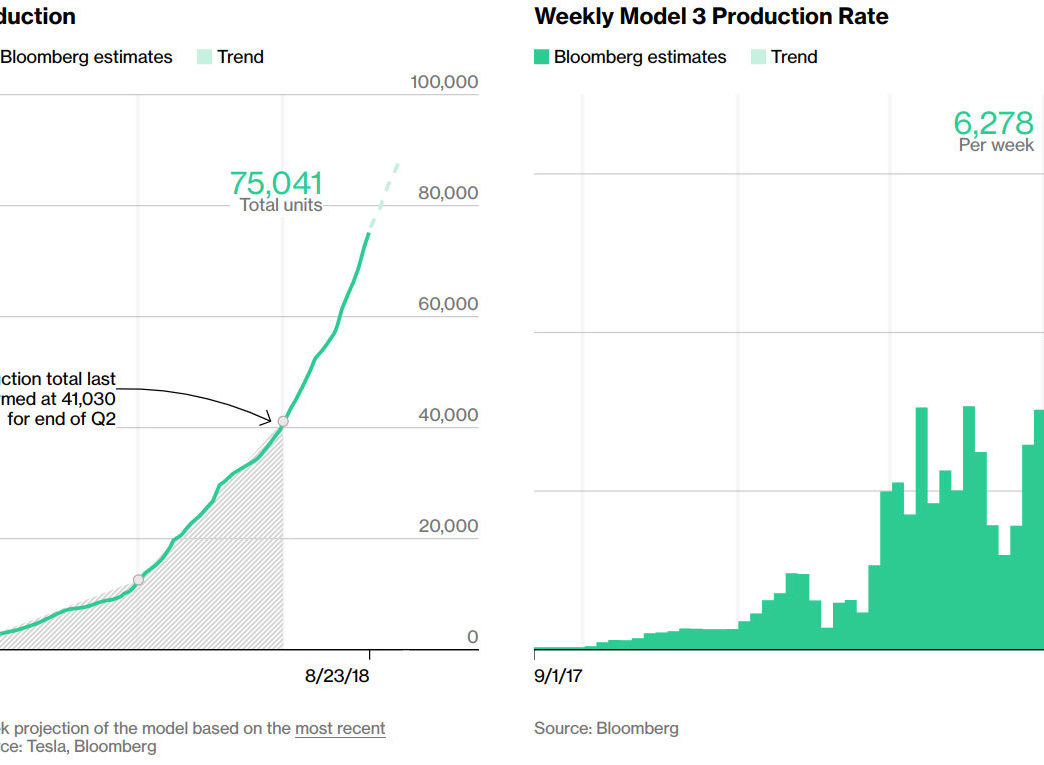
Task: Click the 6,278 per week figure
Action: point(993,131)
